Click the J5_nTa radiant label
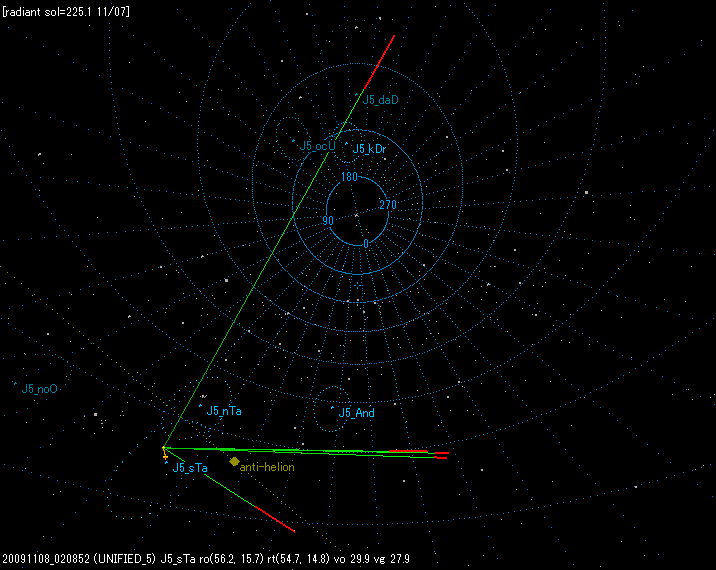 click(224, 411)
